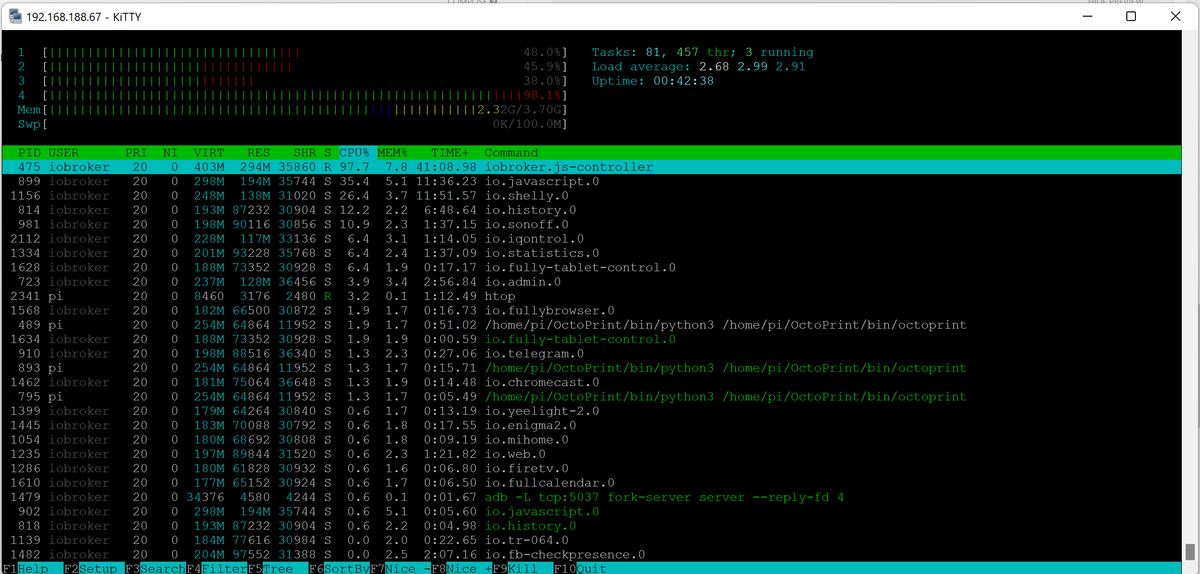Click the Tasks: 81, 457 thr line
Viewport: 1200px width, 574px height.
click(x=703, y=52)
